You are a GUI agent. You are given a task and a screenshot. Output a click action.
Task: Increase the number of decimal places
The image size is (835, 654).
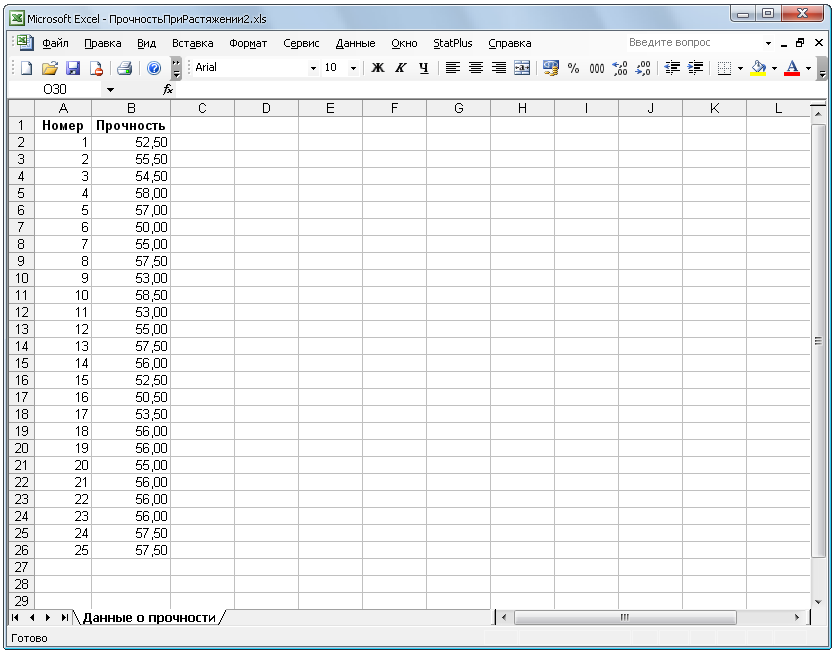(620, 68)
